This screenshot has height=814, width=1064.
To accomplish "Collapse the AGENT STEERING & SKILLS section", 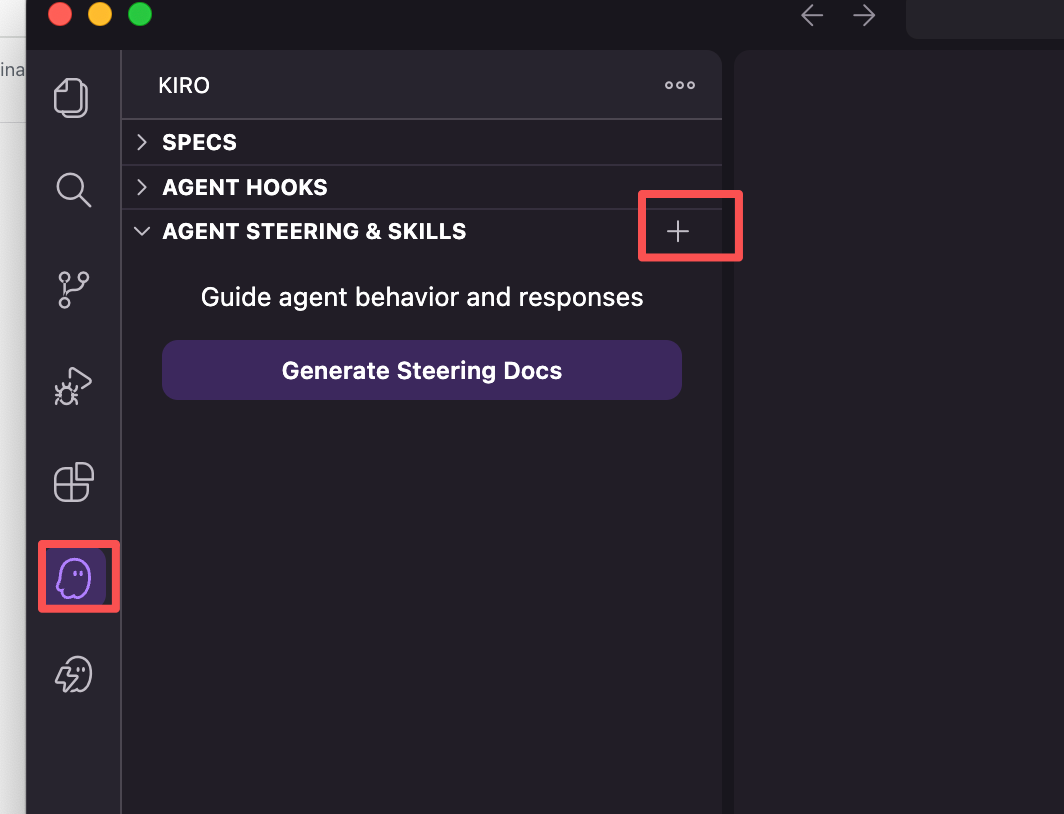I will (x=141, y=231).
